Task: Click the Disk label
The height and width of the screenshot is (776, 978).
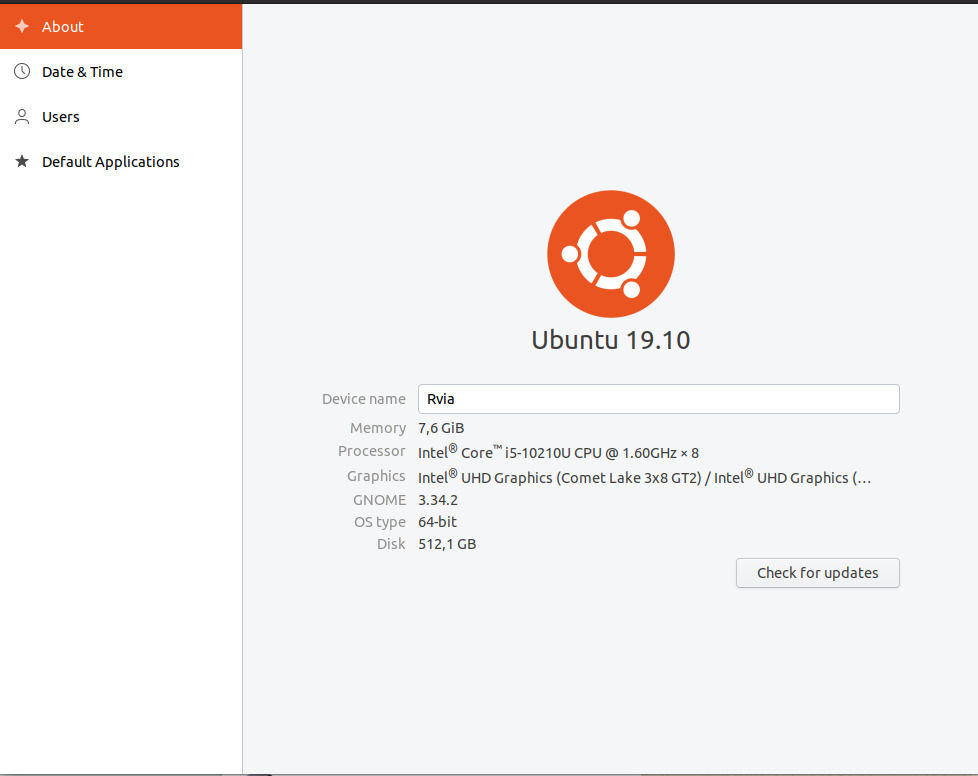Action: (391, 544)
